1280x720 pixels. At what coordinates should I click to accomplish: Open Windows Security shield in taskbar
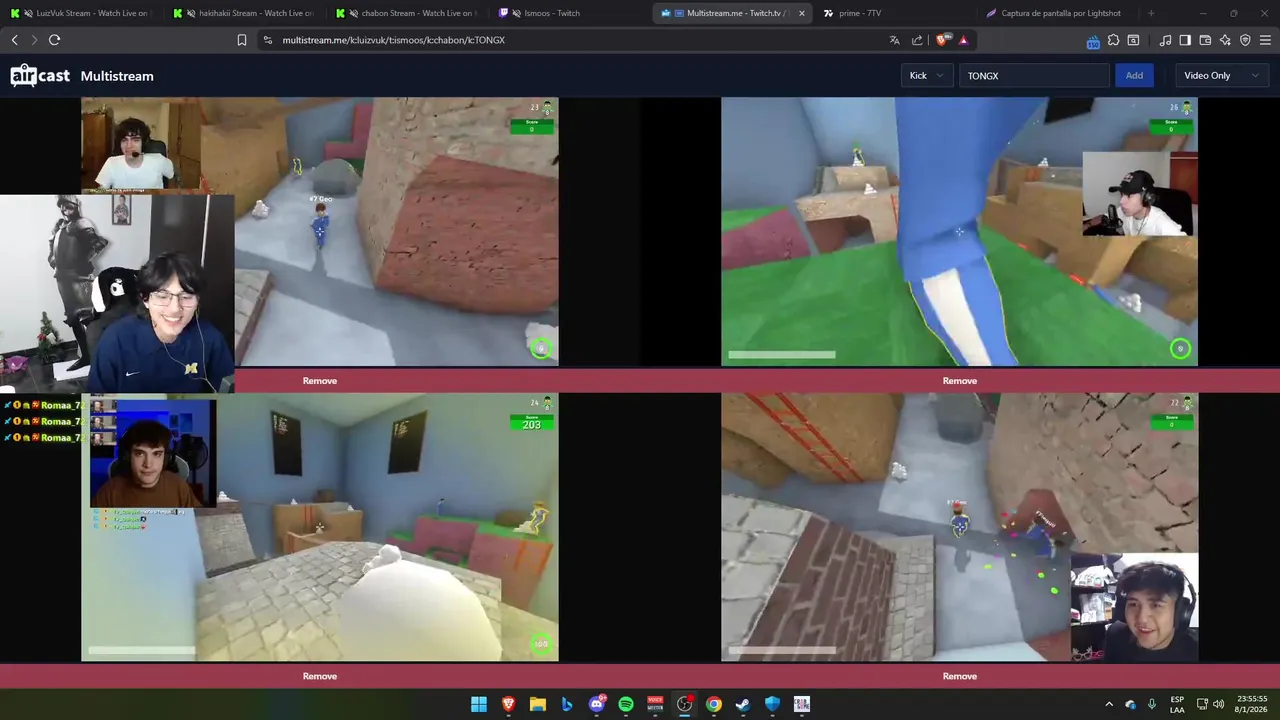[772, 704]
